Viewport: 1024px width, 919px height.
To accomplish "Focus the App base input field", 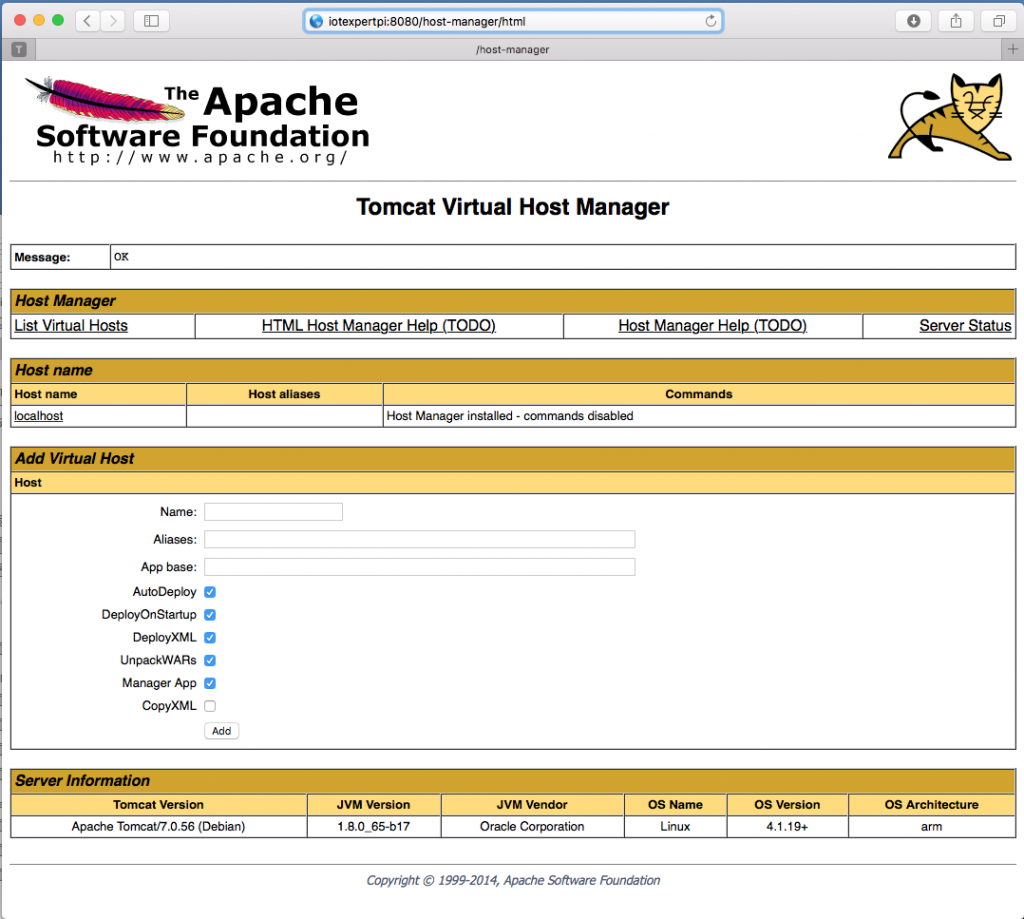I will point(419,566).
